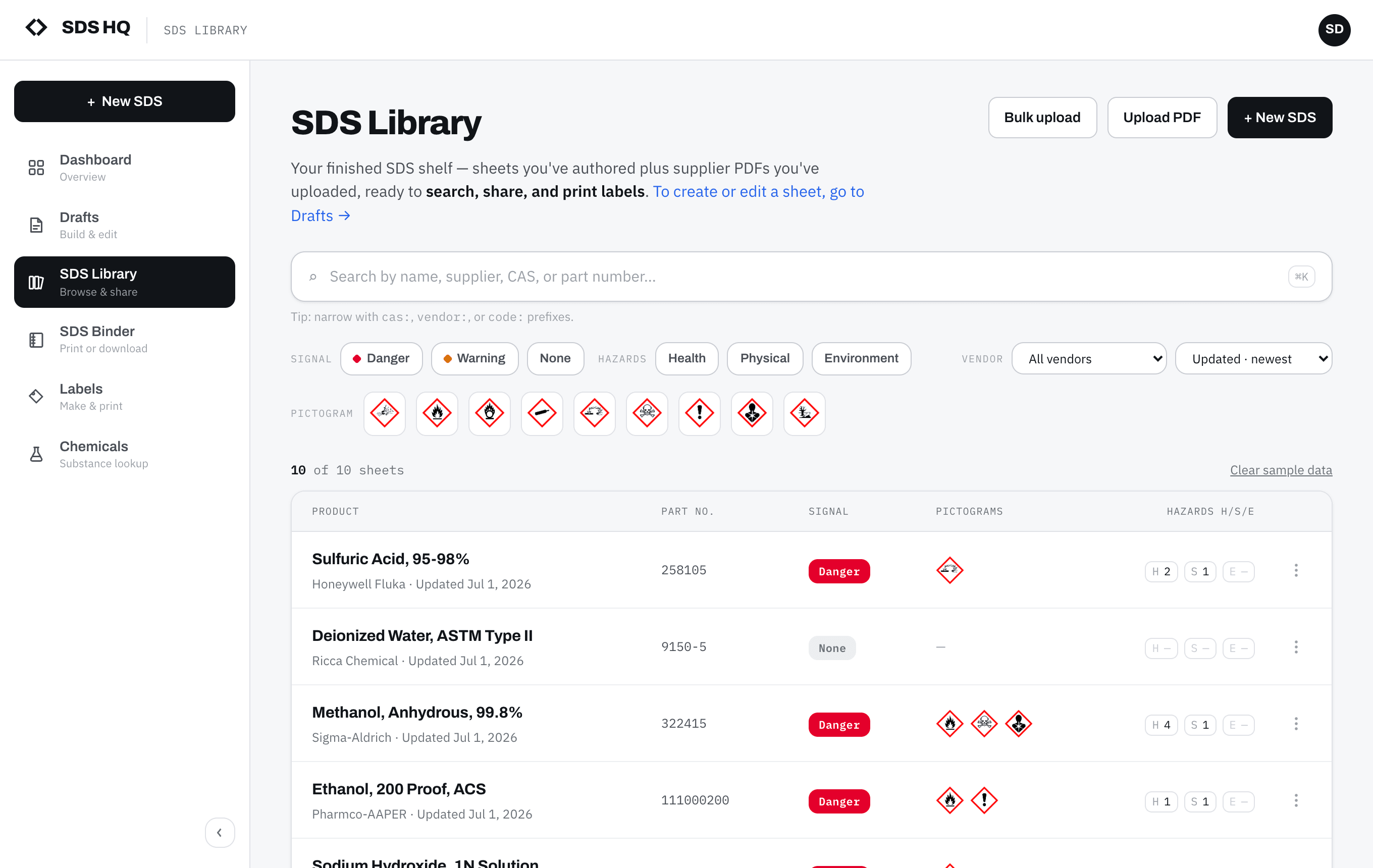Click the Bulk upload button
The image size is (1373, 868).
pyautogui.click(x=1042, y=118)
